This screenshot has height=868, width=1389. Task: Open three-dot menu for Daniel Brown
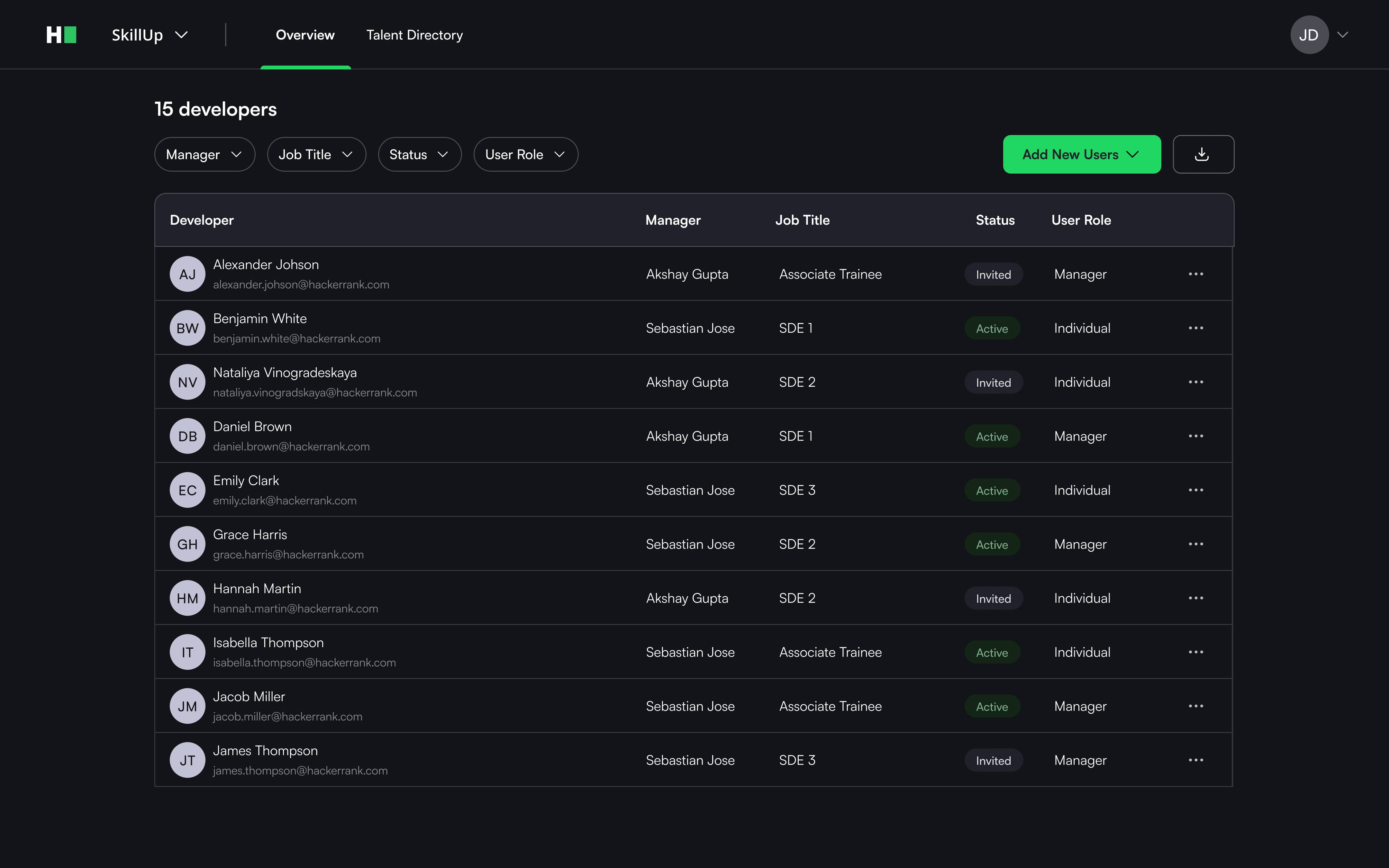click(1195, 436)
